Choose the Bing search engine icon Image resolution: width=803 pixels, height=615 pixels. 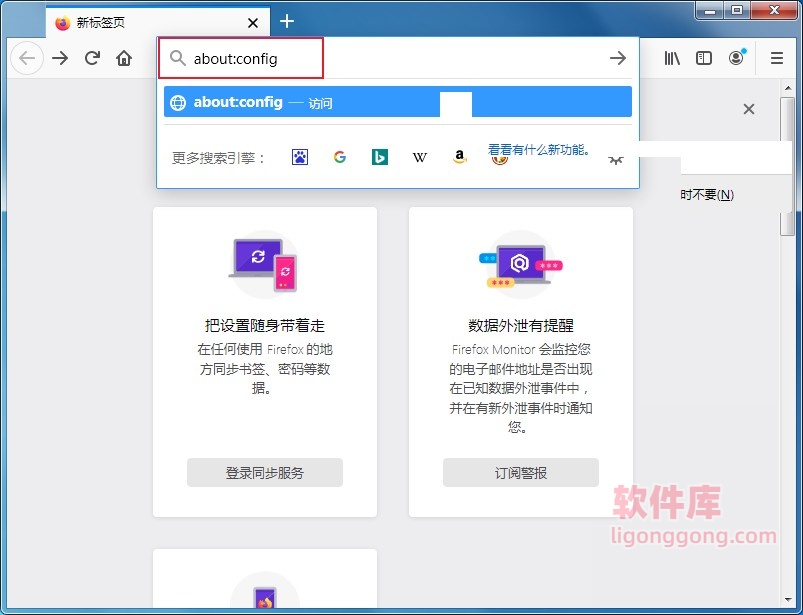coord(379,157)
